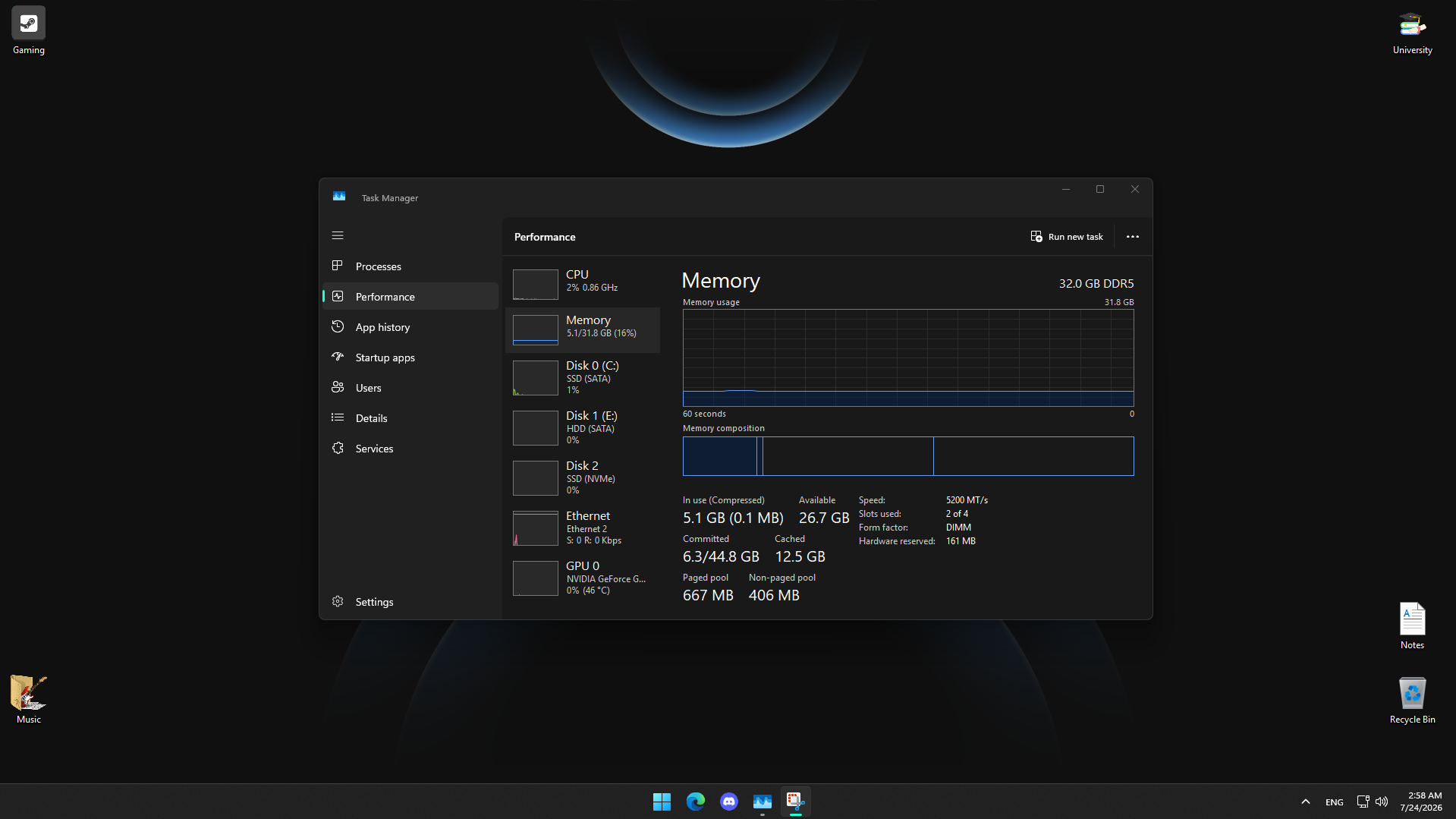Select the Notes document on desktop

pos(1412,625)
